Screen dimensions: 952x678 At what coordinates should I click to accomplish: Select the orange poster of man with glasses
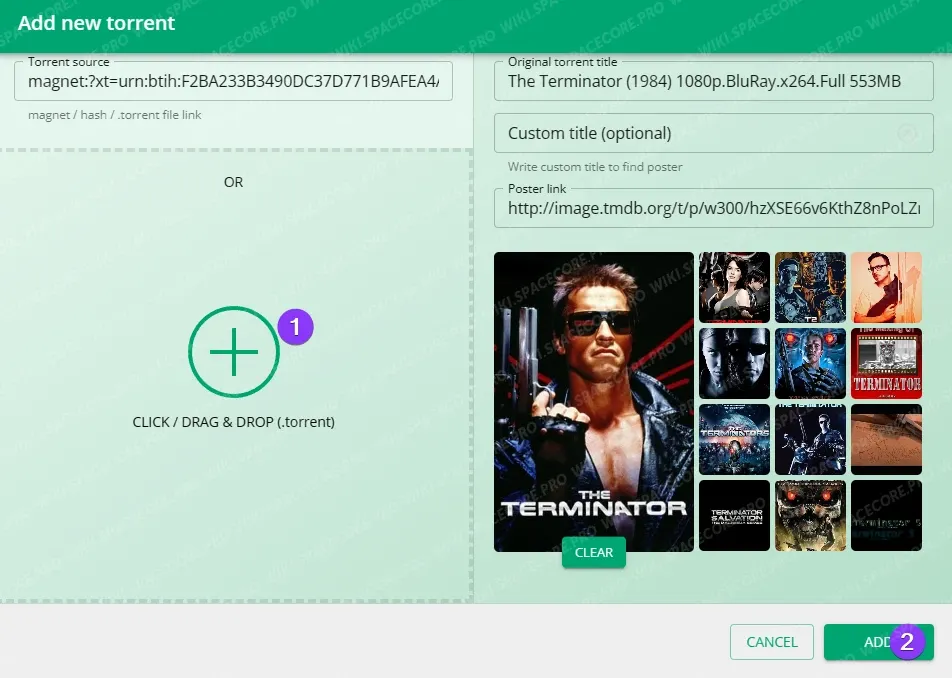point(886,288)
